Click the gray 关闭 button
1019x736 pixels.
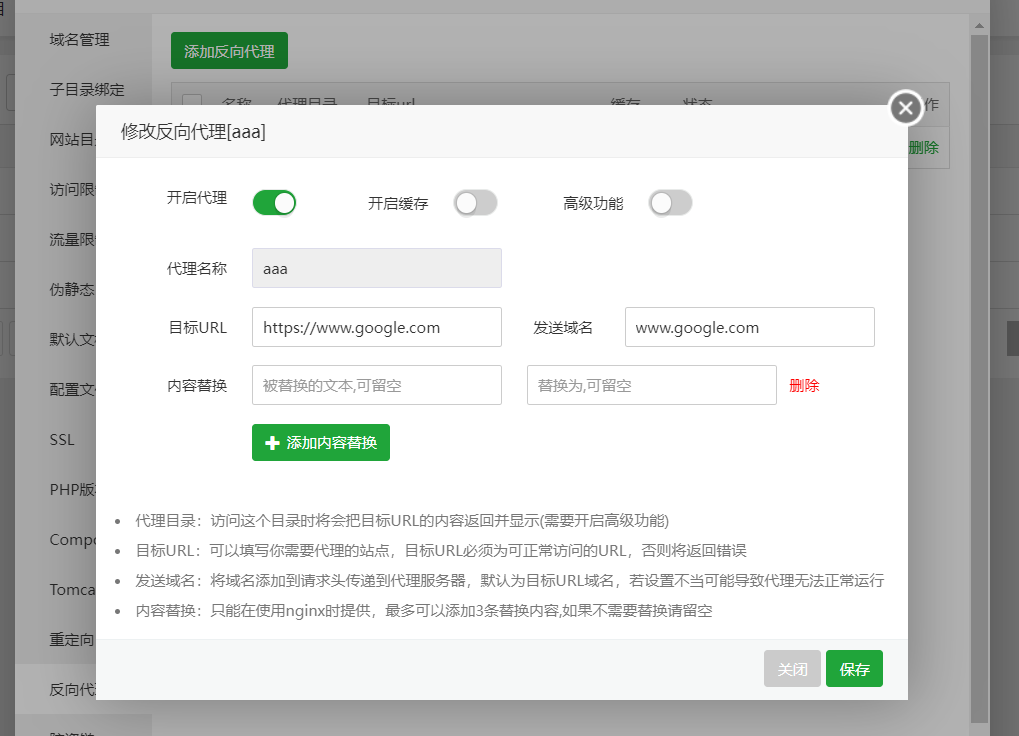792,669
